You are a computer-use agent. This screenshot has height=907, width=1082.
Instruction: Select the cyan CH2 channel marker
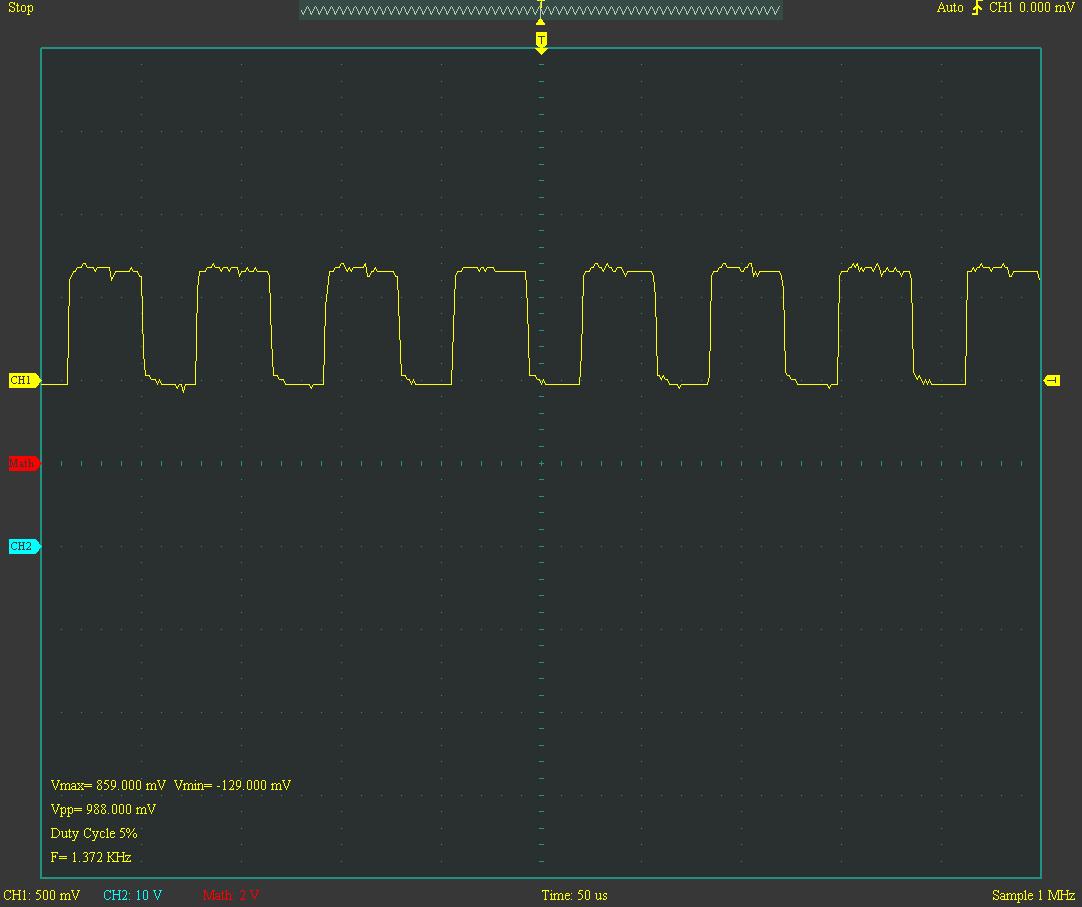[x=25, y=546]
